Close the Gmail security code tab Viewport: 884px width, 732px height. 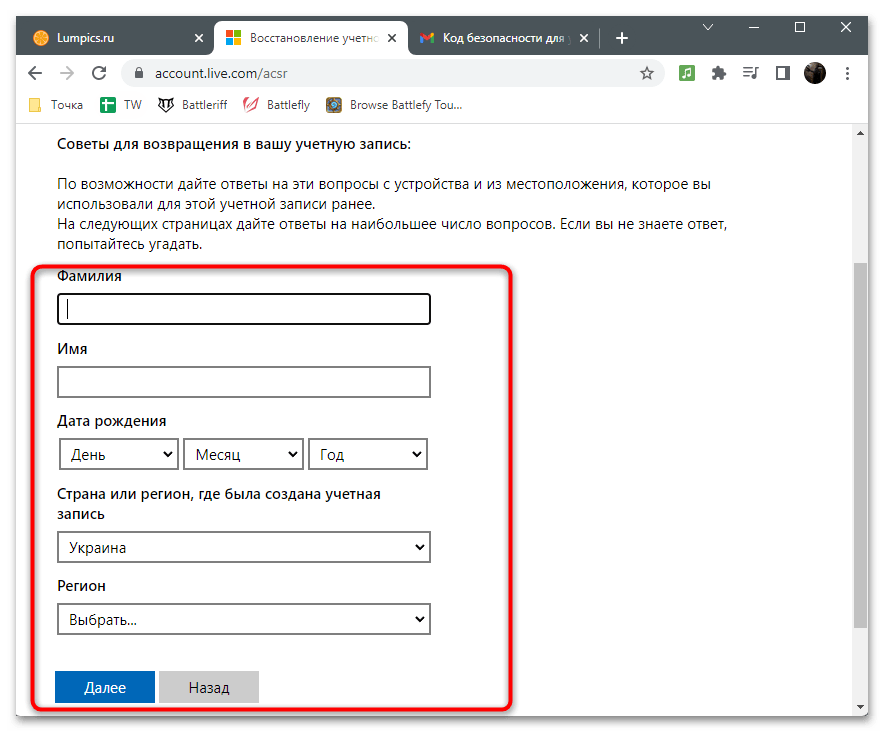coord(584,38)
